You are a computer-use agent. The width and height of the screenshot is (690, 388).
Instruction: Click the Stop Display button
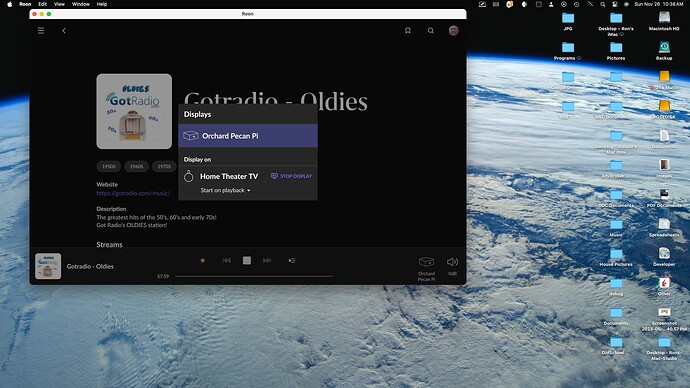tap(291, 176)
